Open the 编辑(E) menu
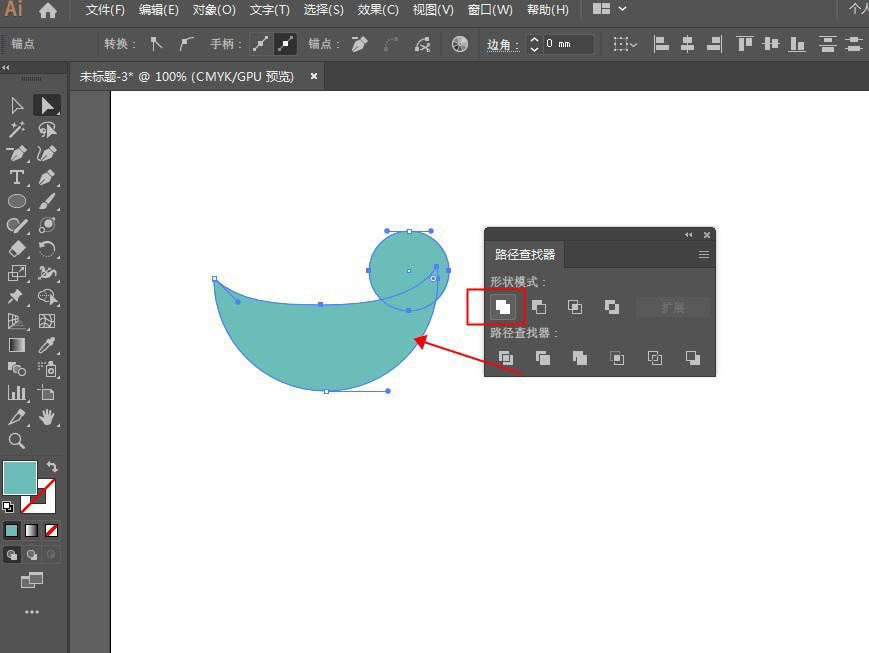The image size is (869, 653). coord(159,9)
